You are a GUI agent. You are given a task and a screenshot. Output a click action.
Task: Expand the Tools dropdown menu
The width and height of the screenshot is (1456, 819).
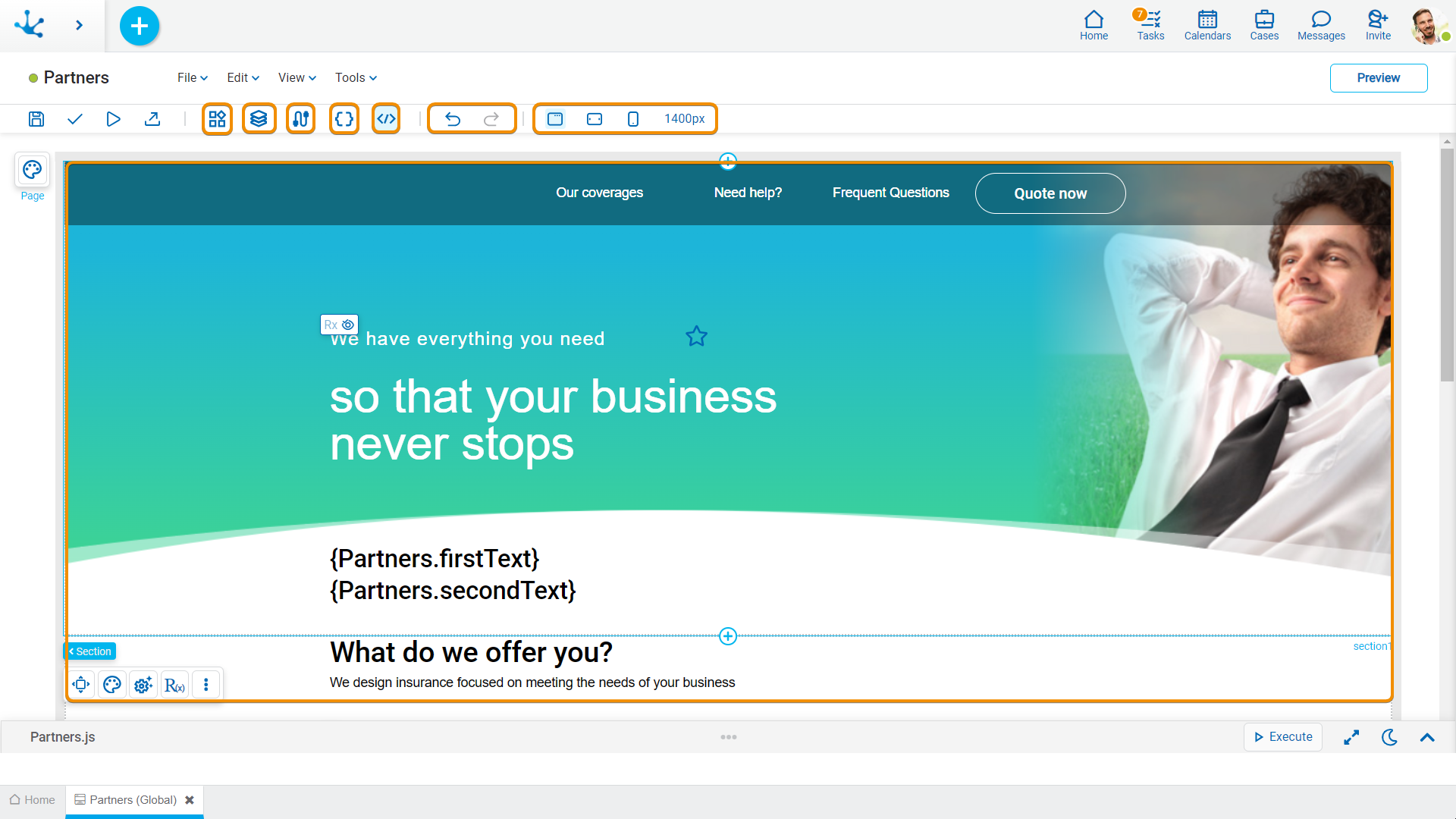(354, 78)
